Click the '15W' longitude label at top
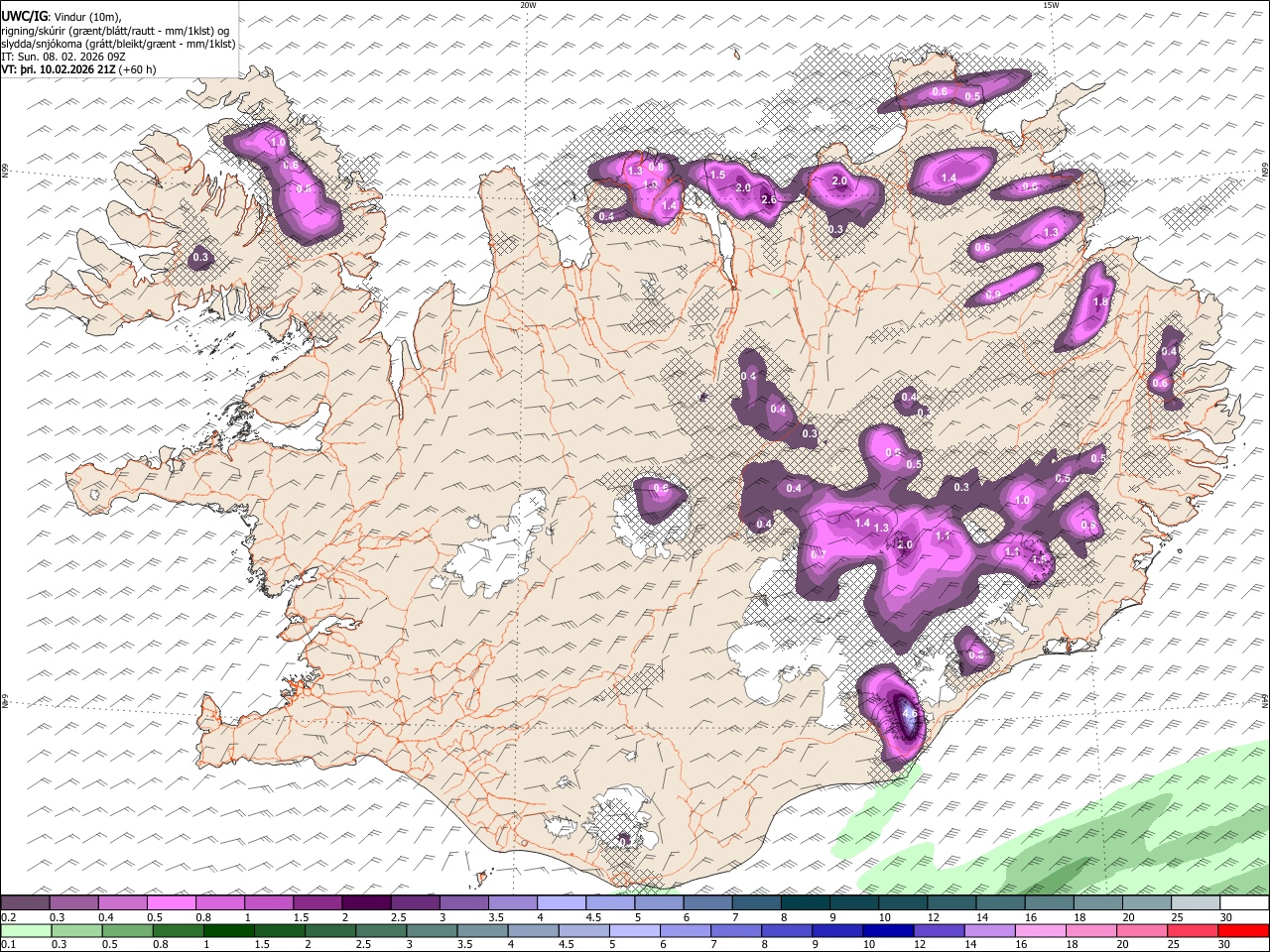 pyautogui.click(x=1051, y=5)
